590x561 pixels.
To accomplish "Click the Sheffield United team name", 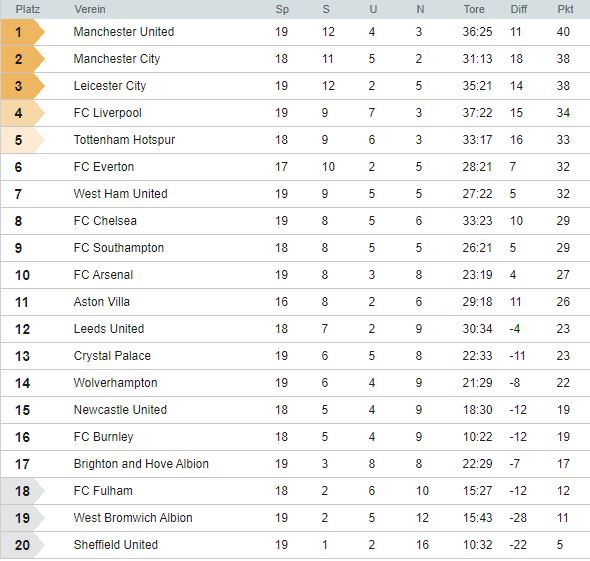I will [x=116, y=545].
